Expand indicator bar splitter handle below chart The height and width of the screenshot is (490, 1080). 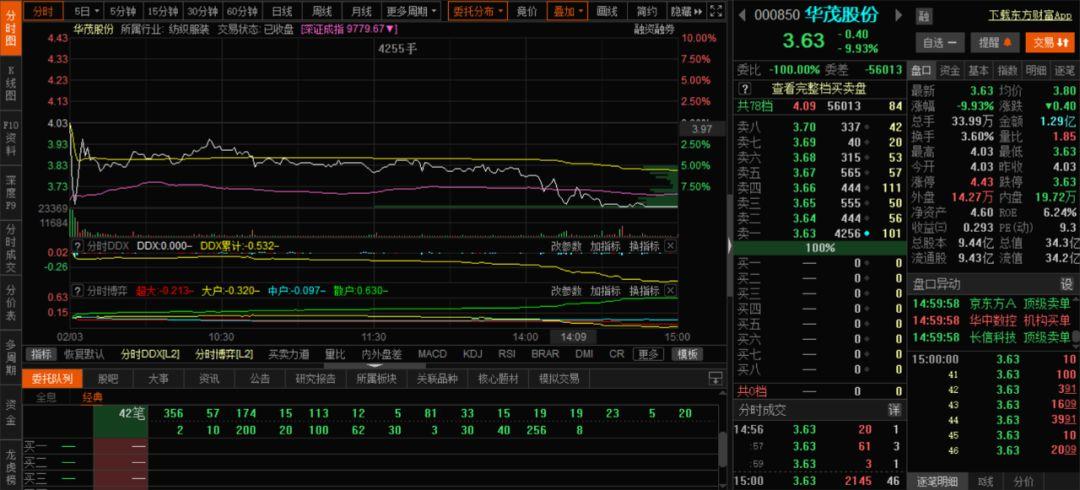[x=373, y=365]
